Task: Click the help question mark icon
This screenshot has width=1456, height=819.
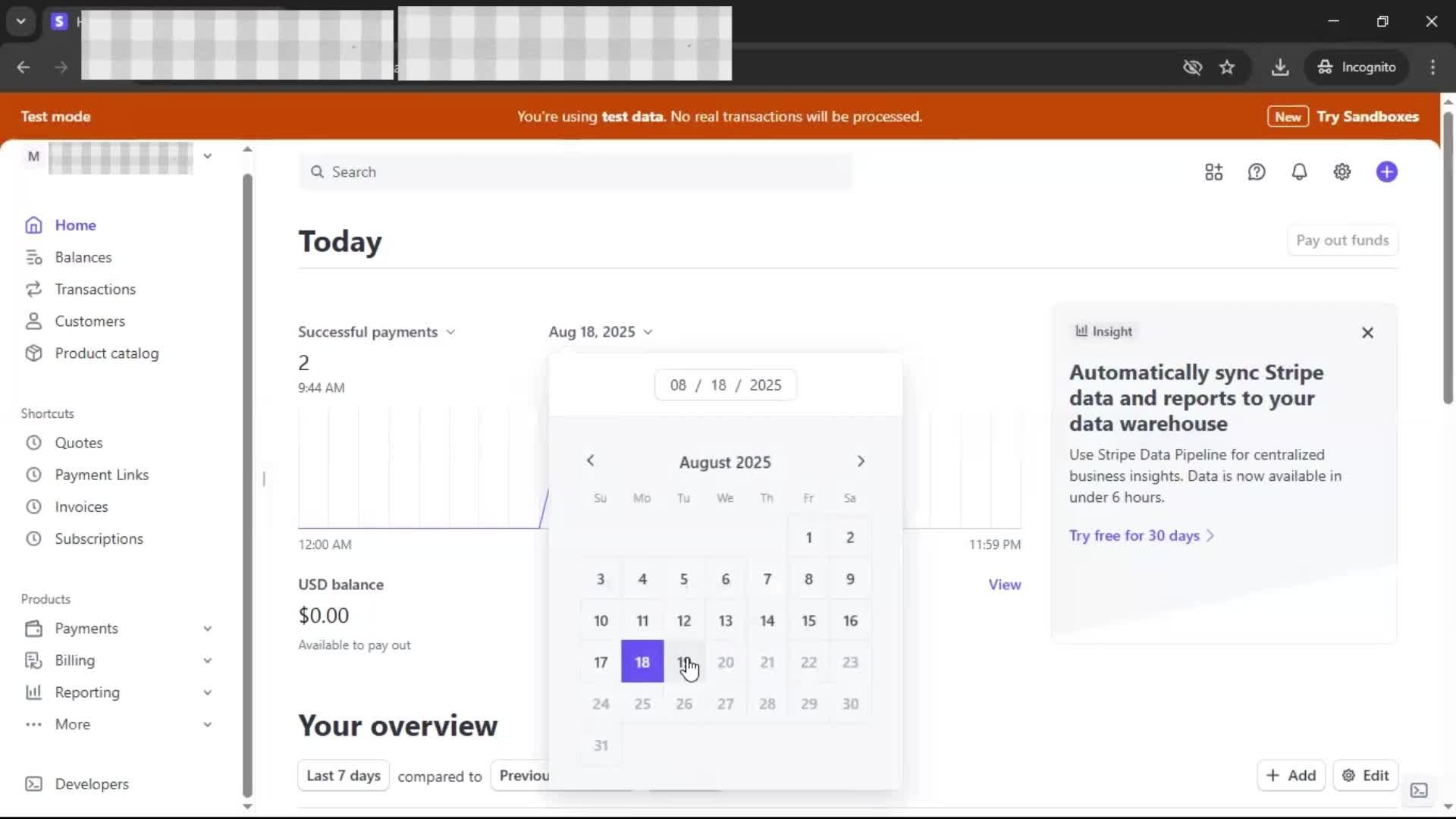Action: pos(1257,172)
